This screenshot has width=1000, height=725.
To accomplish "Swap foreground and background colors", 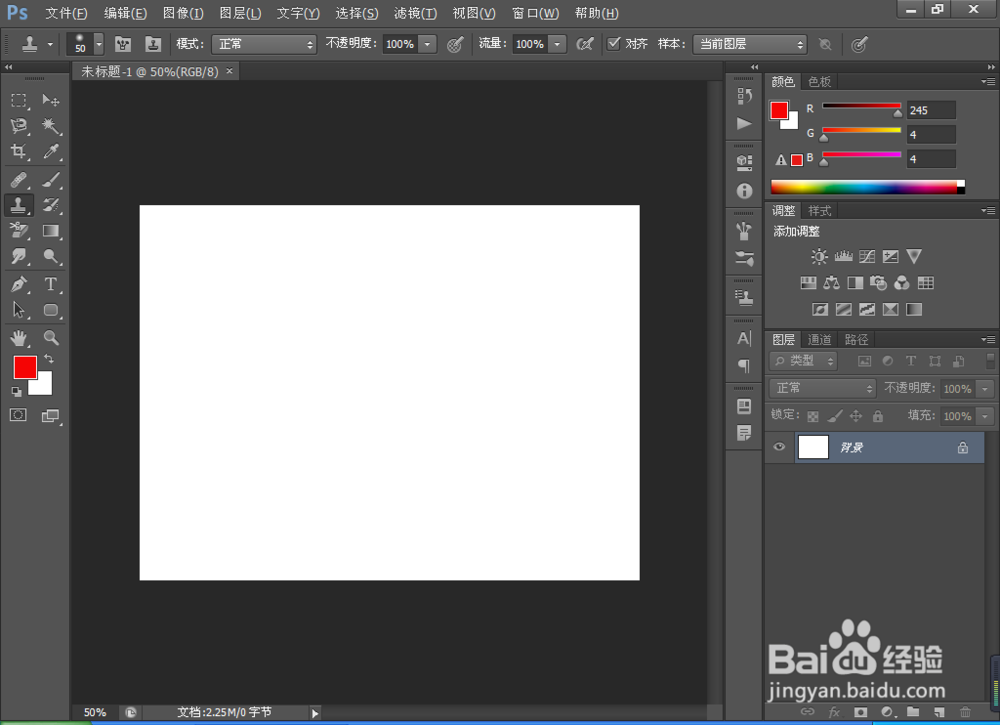I will pos(48,359).
